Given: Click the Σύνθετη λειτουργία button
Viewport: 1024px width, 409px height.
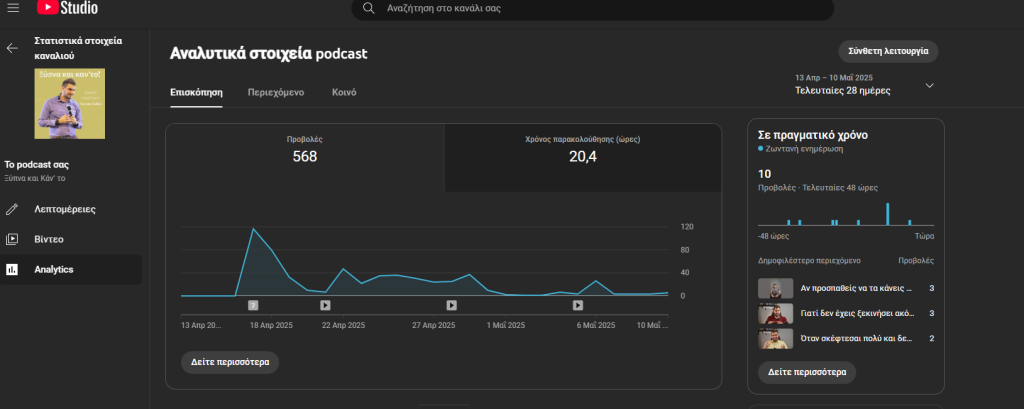Looking at the screenshot, I should click(x=888, y=50).
